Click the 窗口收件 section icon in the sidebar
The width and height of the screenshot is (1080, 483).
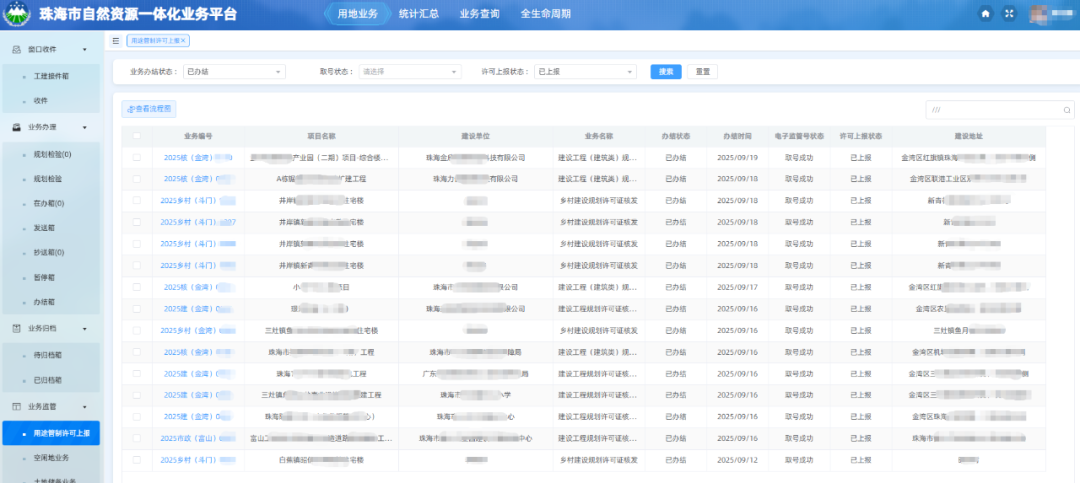click(x=17, y=49)
